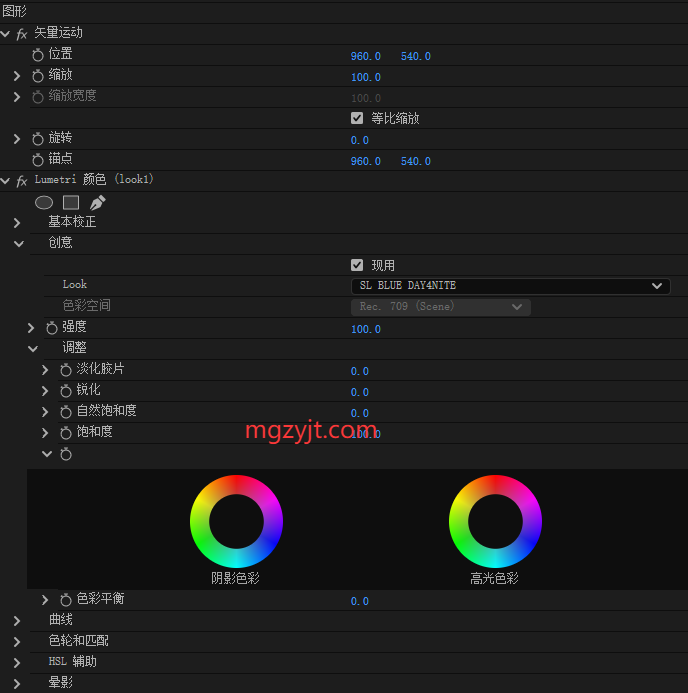Viewport: 688px width, 693px height.
Task: Click the 锐化 value 0.0
Action: pos(360,392)
